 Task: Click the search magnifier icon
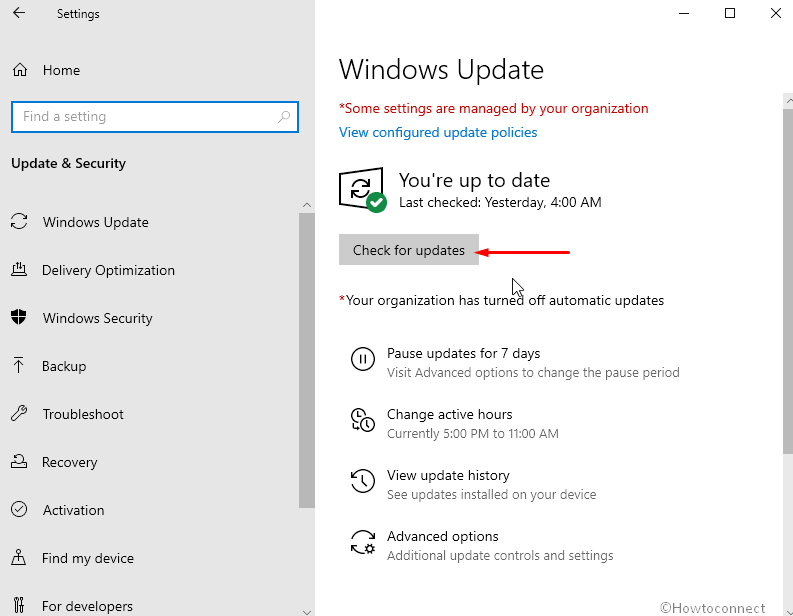point(284,117)
